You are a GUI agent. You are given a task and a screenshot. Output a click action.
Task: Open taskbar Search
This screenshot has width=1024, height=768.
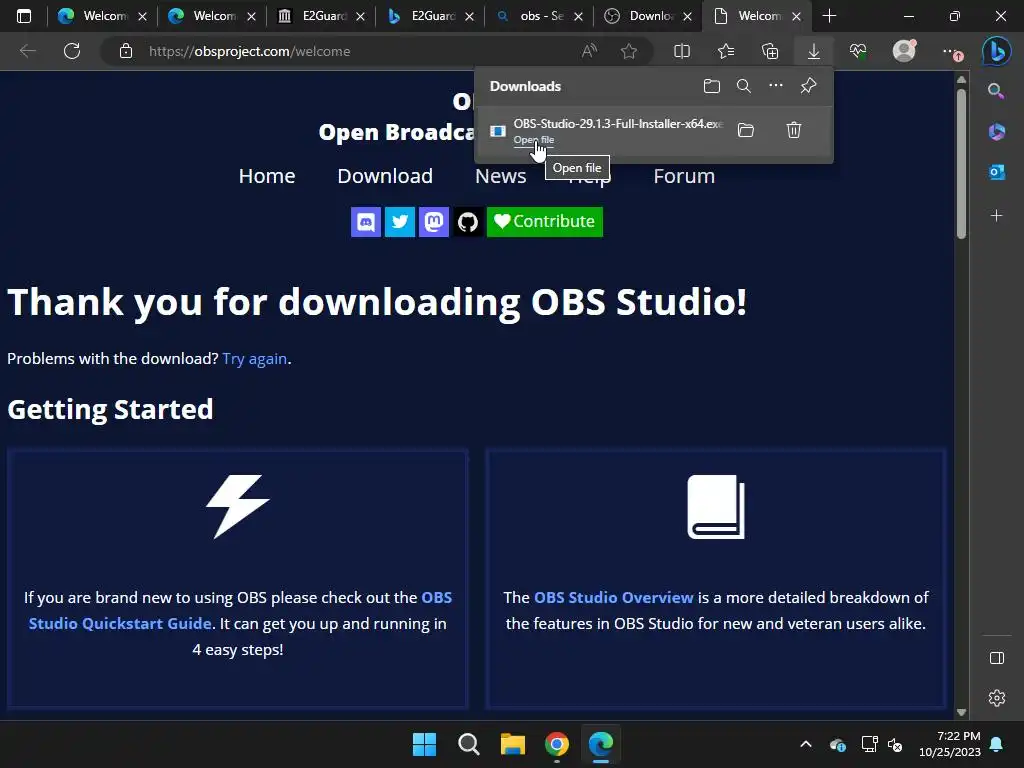468,744
